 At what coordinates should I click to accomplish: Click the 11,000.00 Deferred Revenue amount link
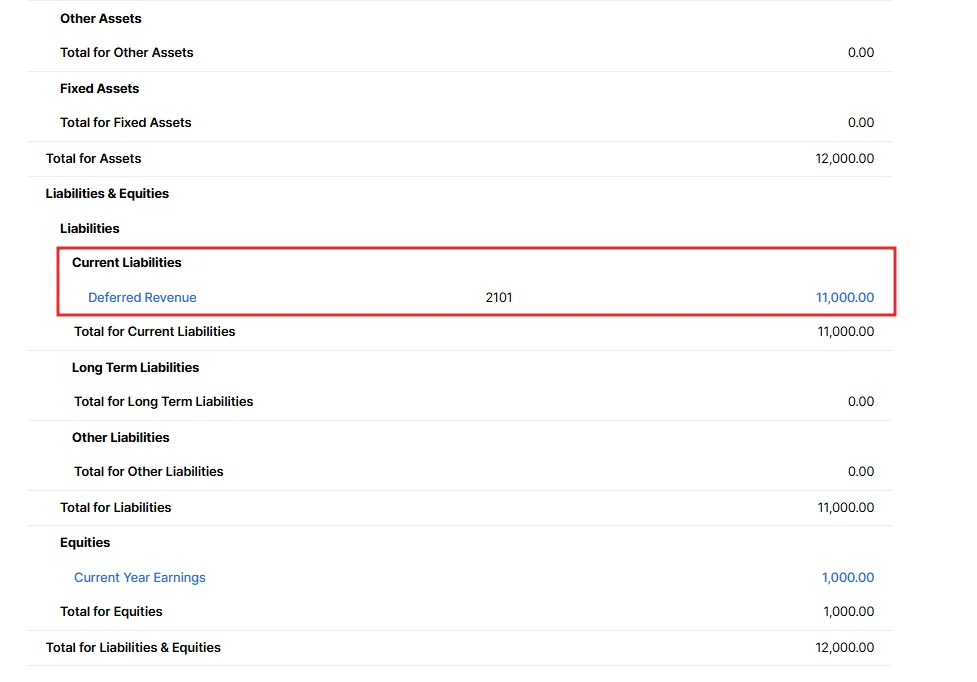844,297
